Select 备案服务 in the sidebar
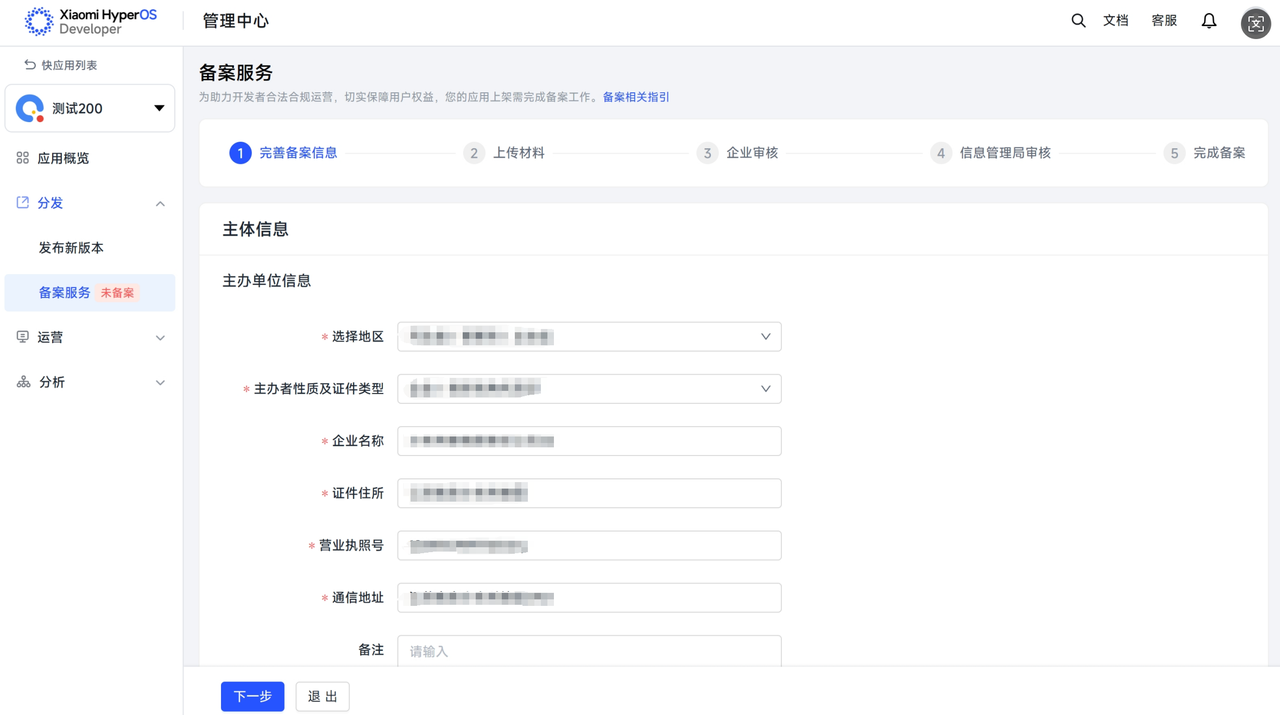The height and width of the screenshot is (715, 1280). [x=65, y=293]
